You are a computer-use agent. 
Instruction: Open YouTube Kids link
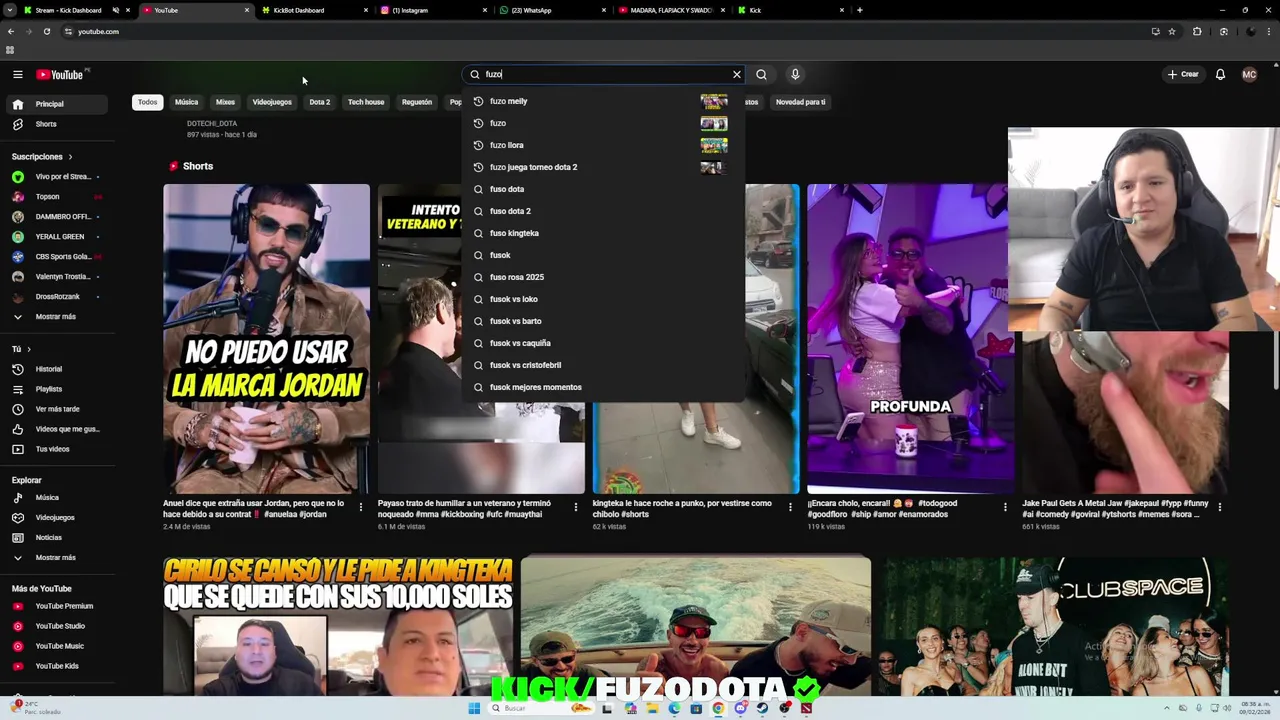point(58,666)
